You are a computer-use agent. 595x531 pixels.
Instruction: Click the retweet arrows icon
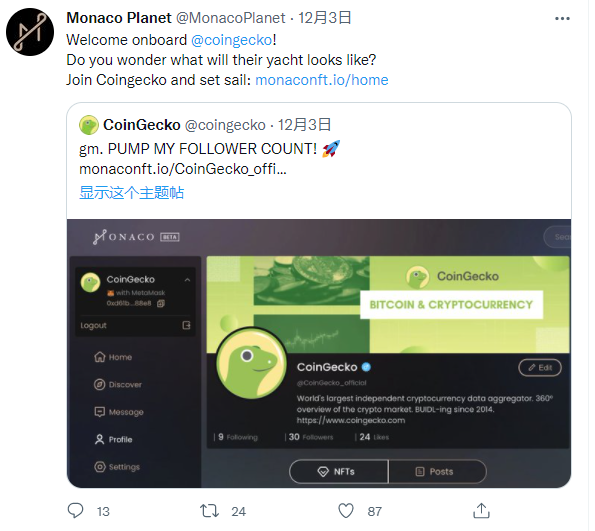pos(209,511)
